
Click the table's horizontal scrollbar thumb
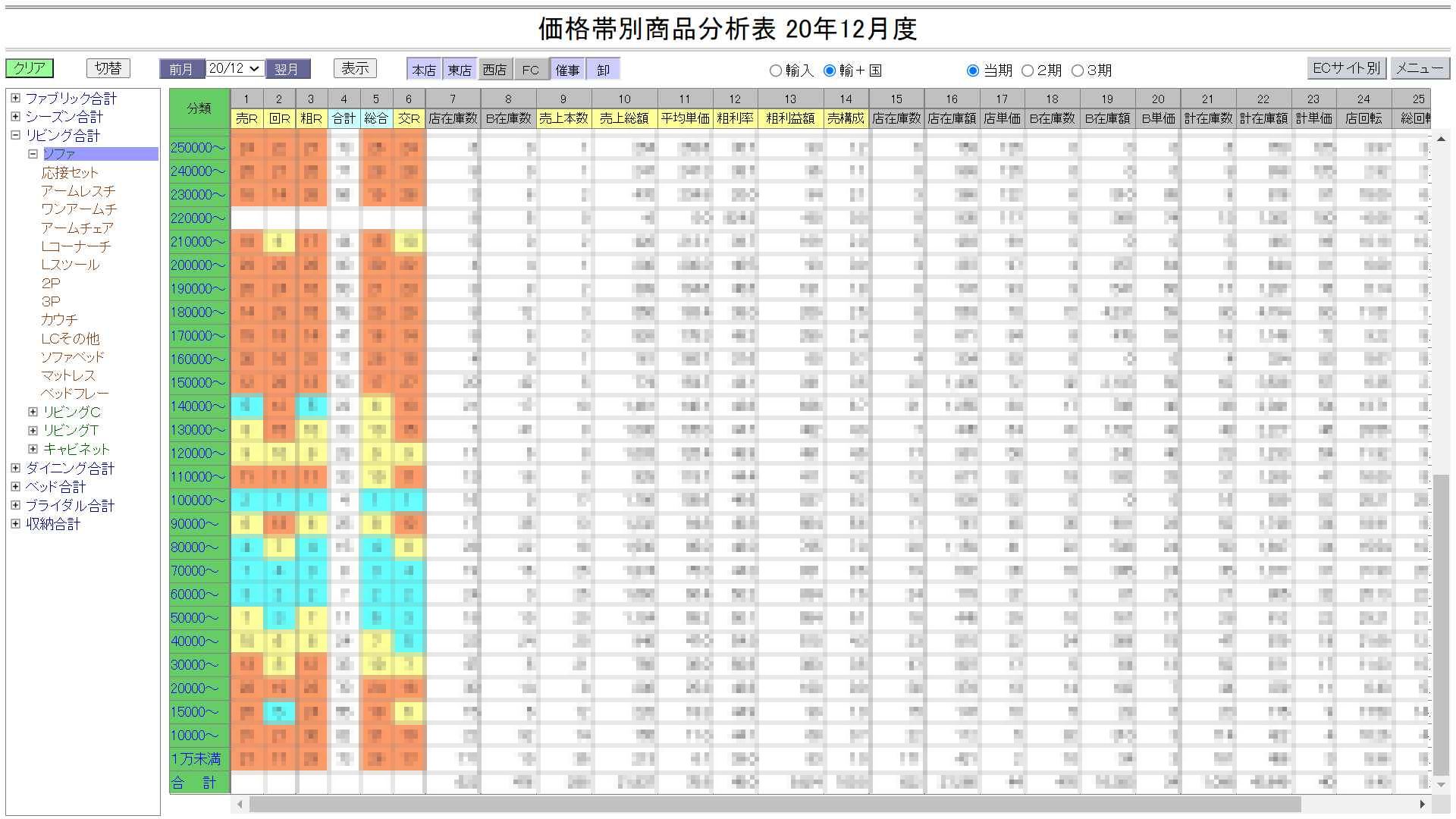point(775,804)
